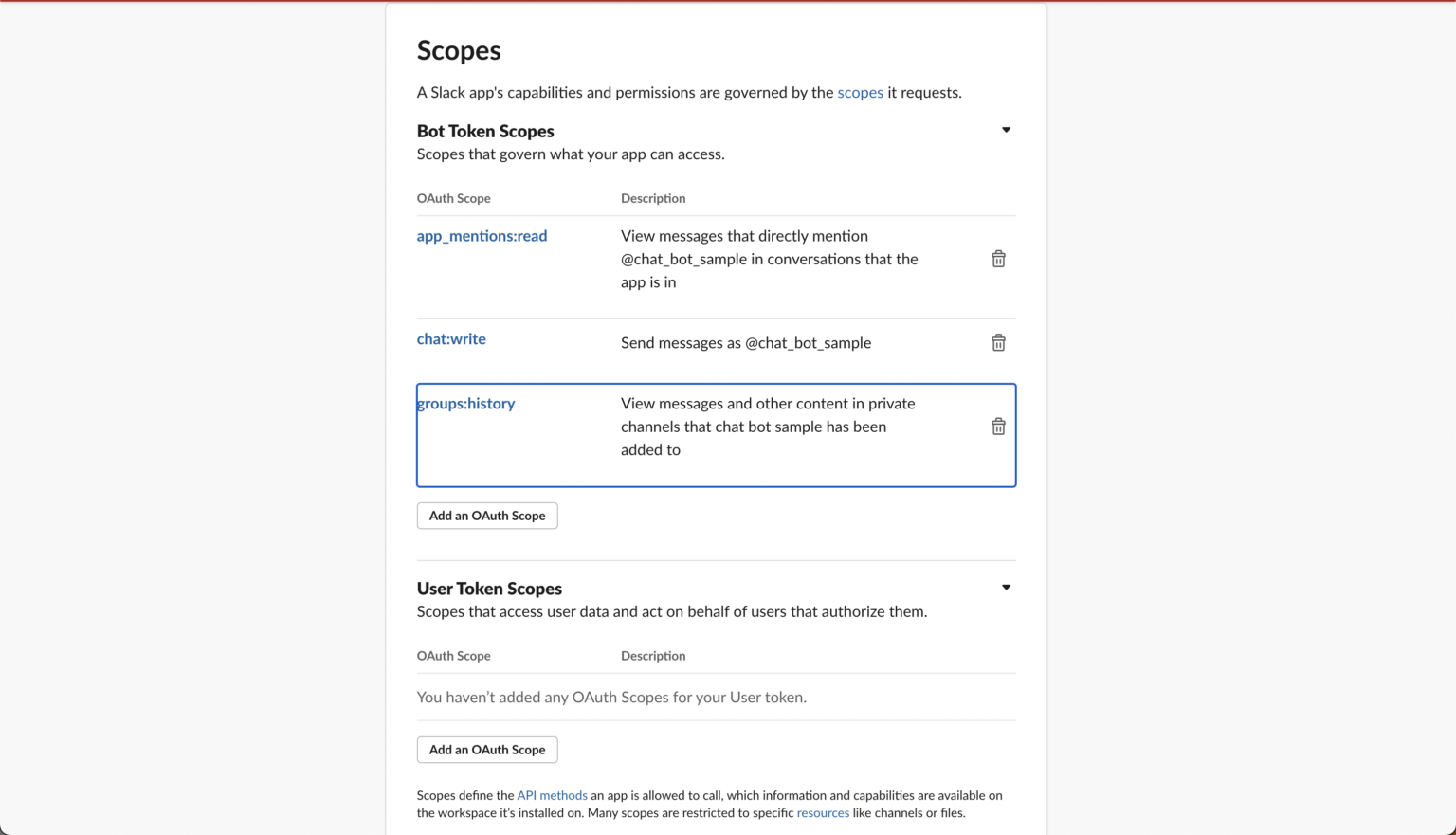1456x835 pixels.
Task: Follow the API methods link
Action: coord(552,796)
